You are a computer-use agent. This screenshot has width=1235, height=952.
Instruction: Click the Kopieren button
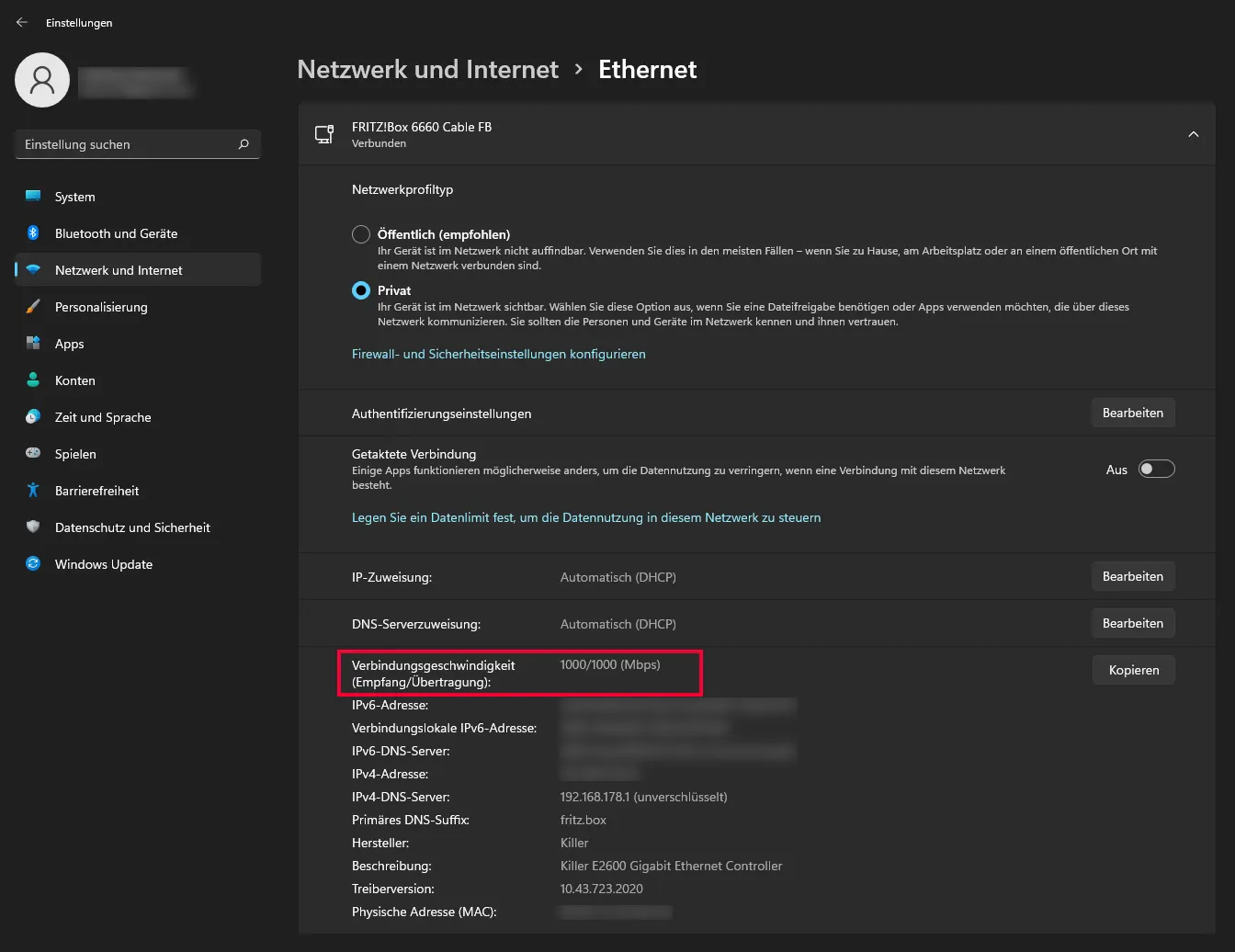pos(1134,670)
